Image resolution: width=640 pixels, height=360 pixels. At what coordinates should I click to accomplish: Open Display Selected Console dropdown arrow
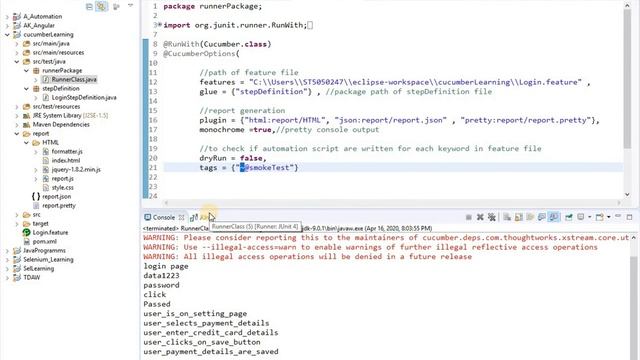click(589, 217)
